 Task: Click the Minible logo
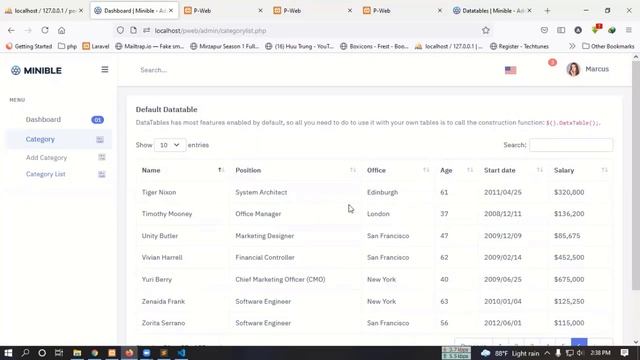pyautogui.click(x=36, y=71)
